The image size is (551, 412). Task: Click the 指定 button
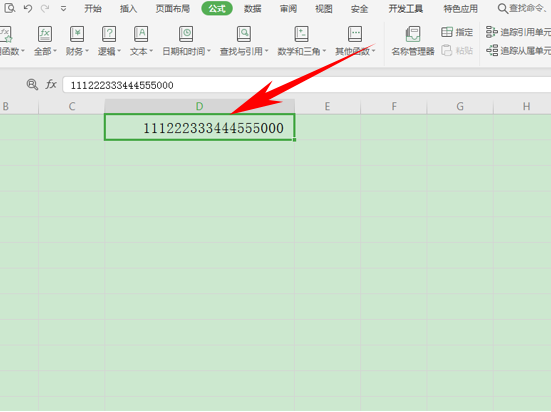[457, 32]
